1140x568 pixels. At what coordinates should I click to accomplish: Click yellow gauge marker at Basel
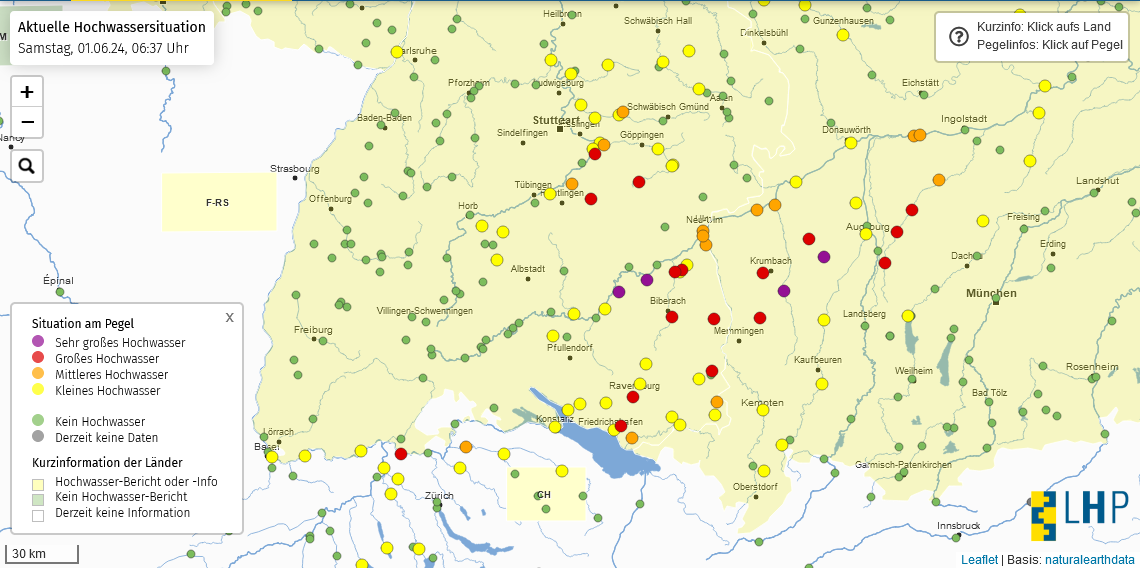[271, 456]
